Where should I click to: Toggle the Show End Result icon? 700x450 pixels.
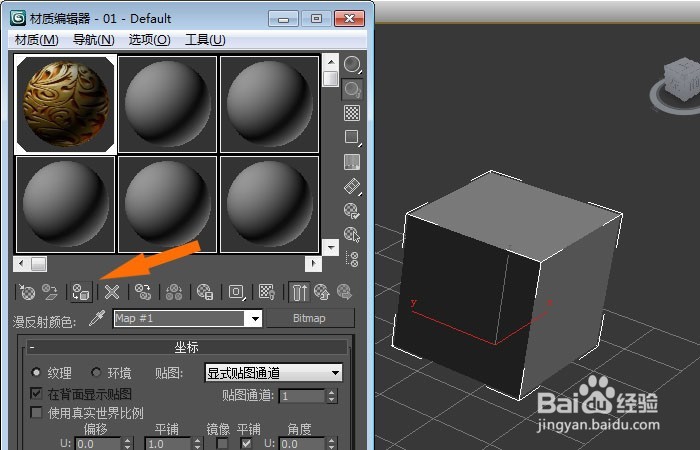[300, 292]
